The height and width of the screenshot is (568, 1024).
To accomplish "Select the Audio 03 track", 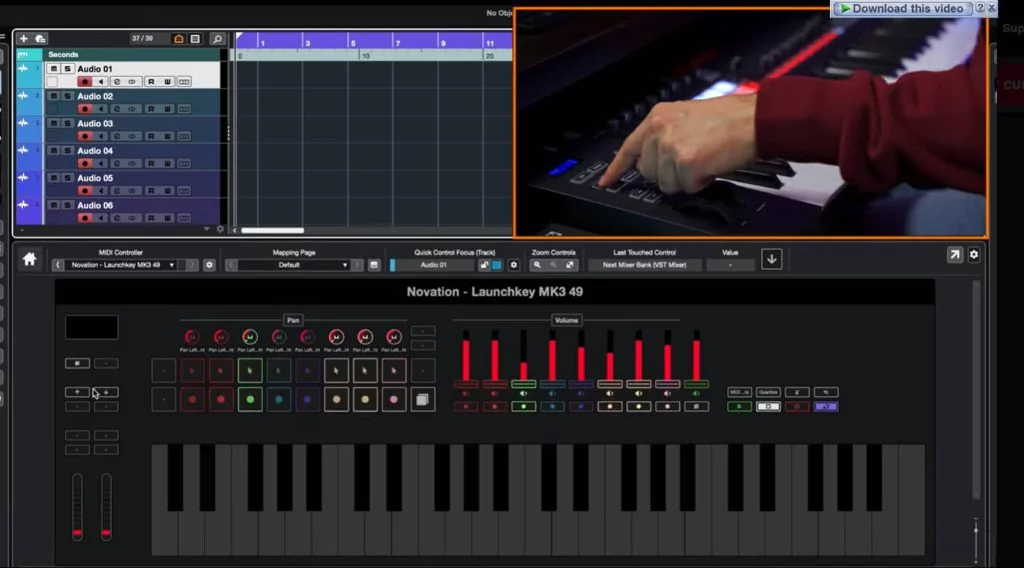I will point(95,123).
